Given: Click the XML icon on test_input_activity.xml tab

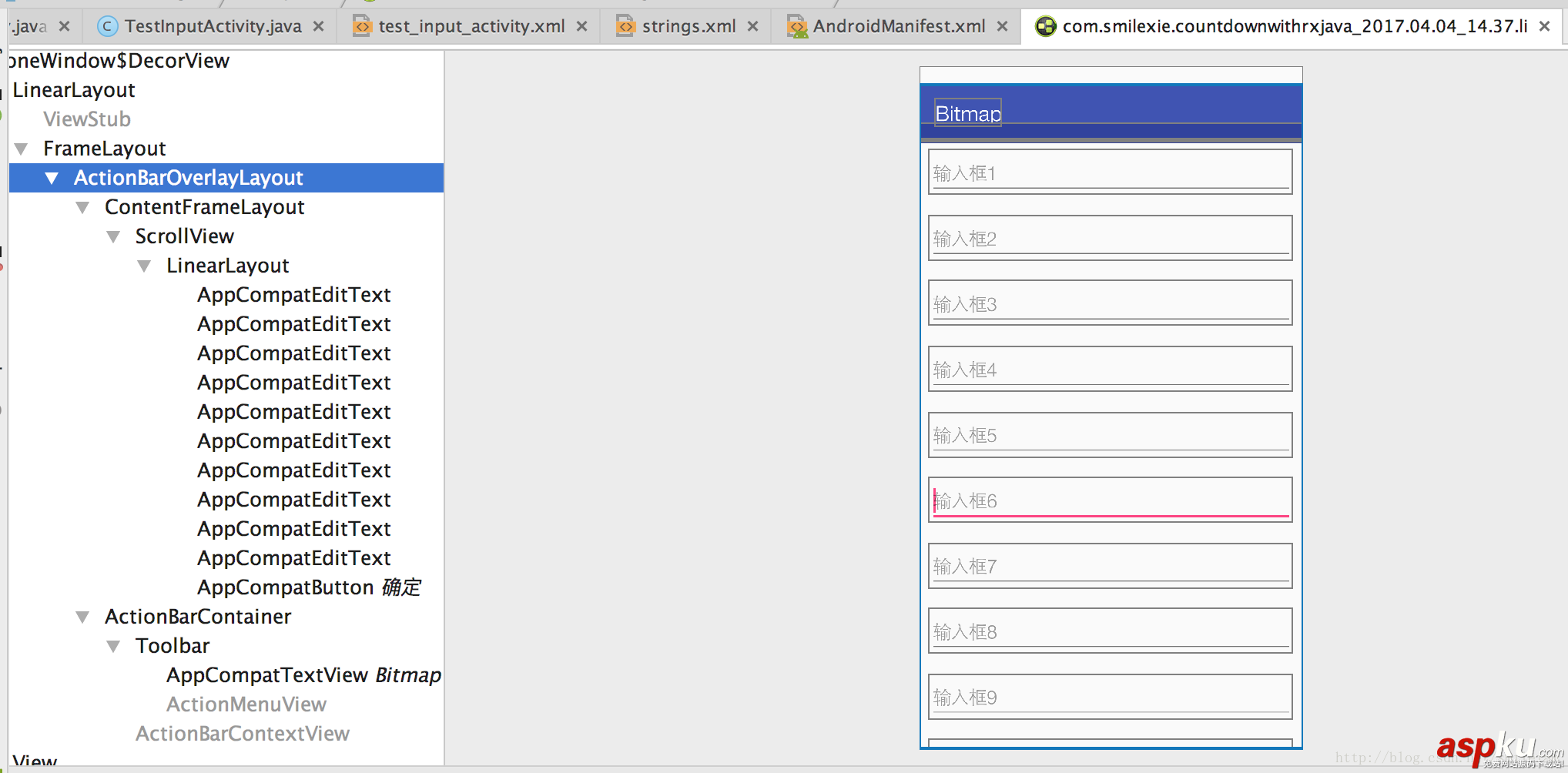Looking at the screenshot, I should point(362,27).
